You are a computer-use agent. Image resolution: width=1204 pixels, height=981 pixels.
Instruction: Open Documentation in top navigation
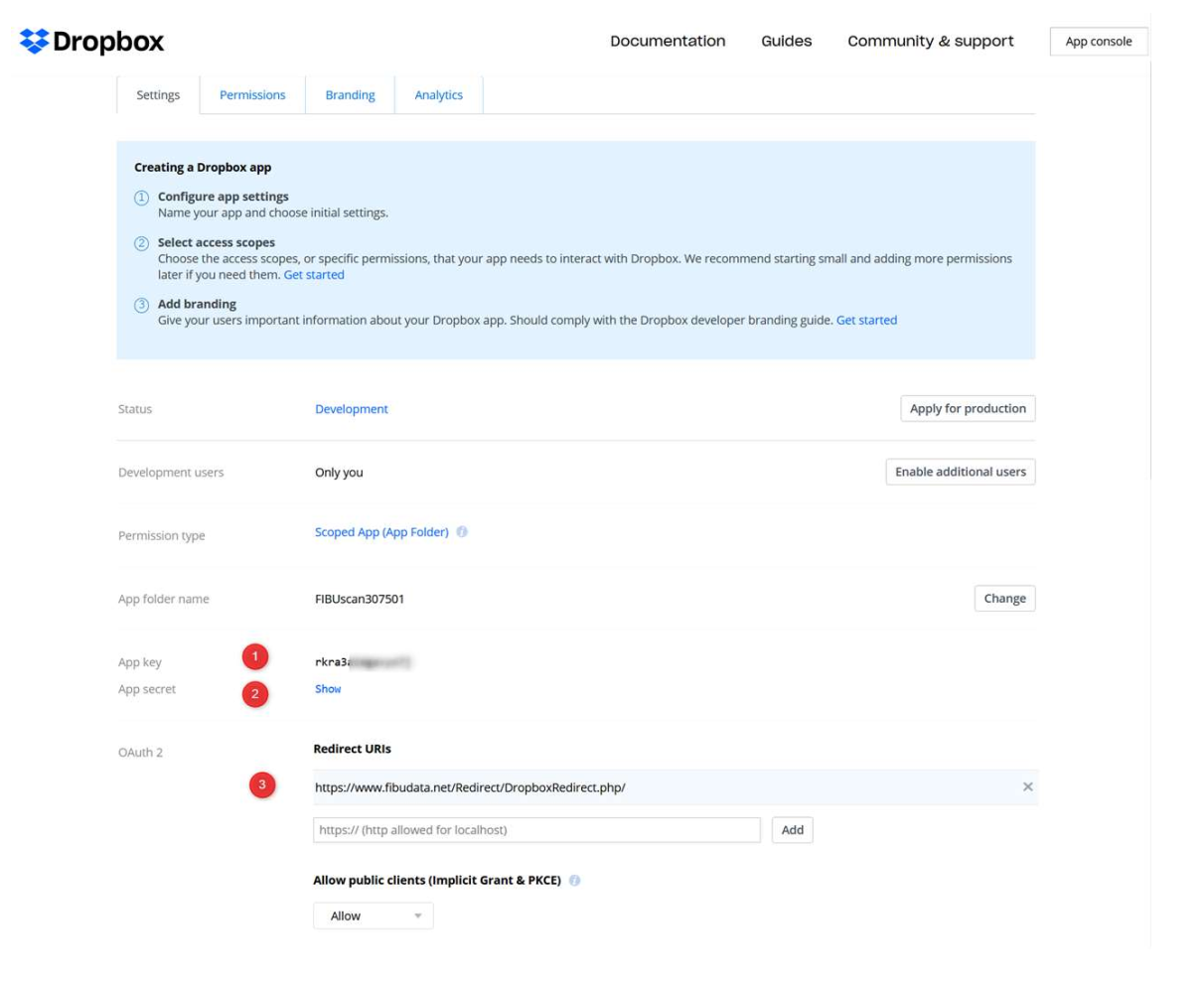(x=668, y=41)
